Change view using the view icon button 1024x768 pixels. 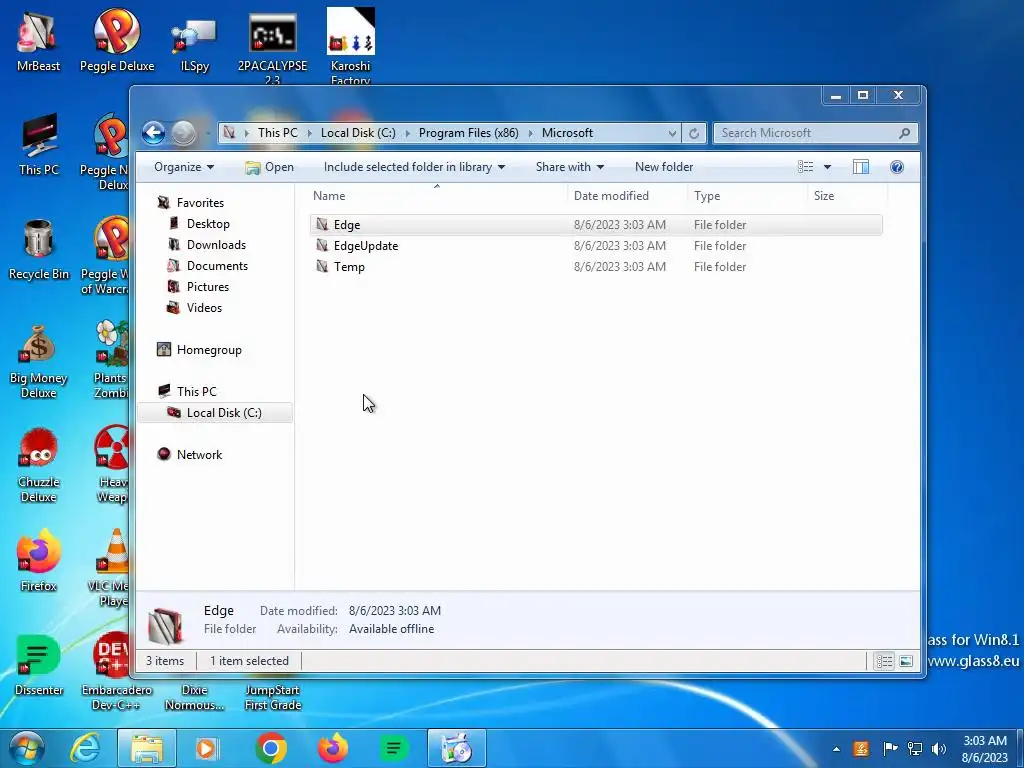pyautogui.click(x=805, y=167)
